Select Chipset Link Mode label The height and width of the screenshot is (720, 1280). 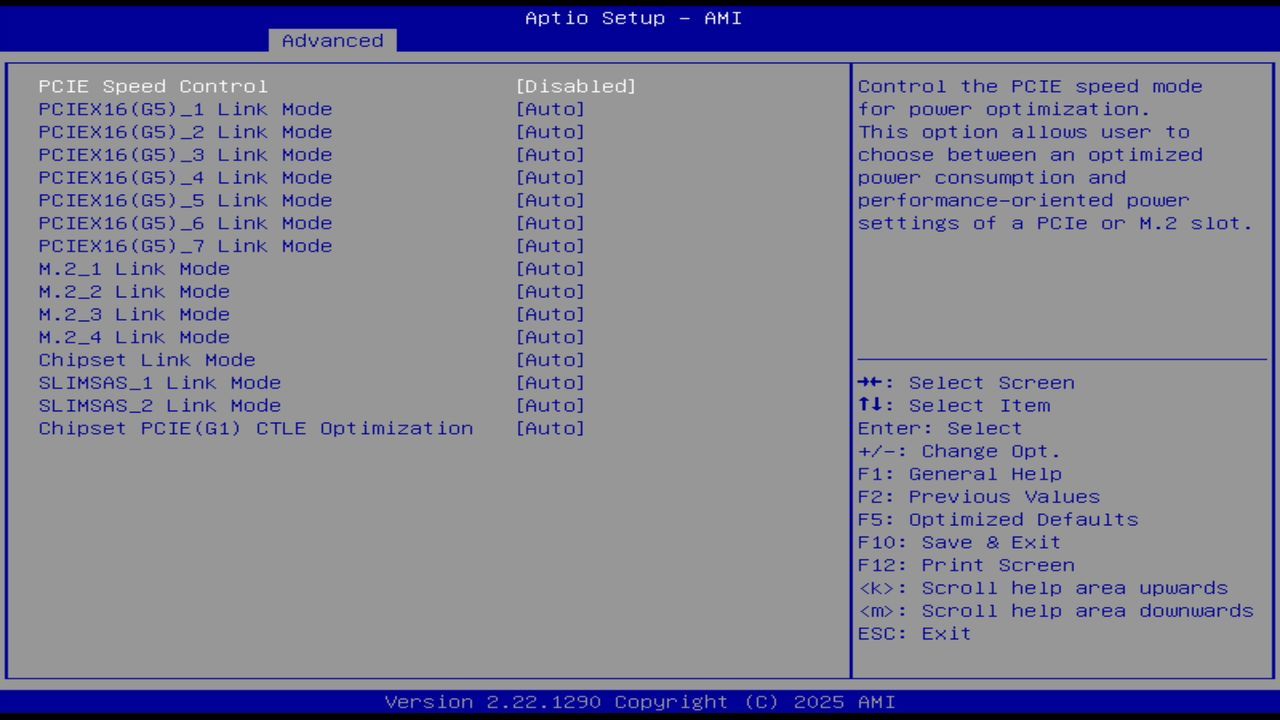(147, 360)
